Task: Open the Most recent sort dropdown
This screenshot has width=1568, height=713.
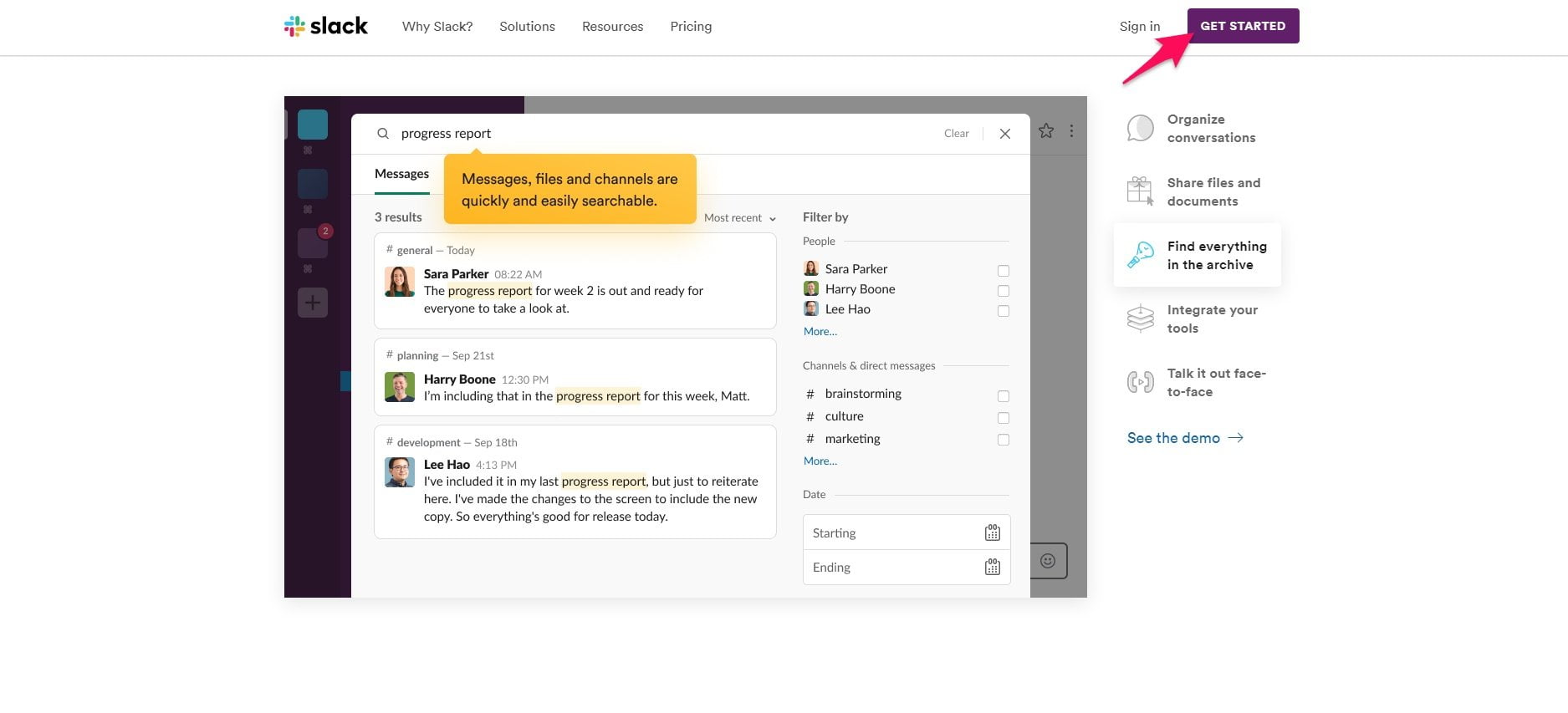Action: (740, 218)
